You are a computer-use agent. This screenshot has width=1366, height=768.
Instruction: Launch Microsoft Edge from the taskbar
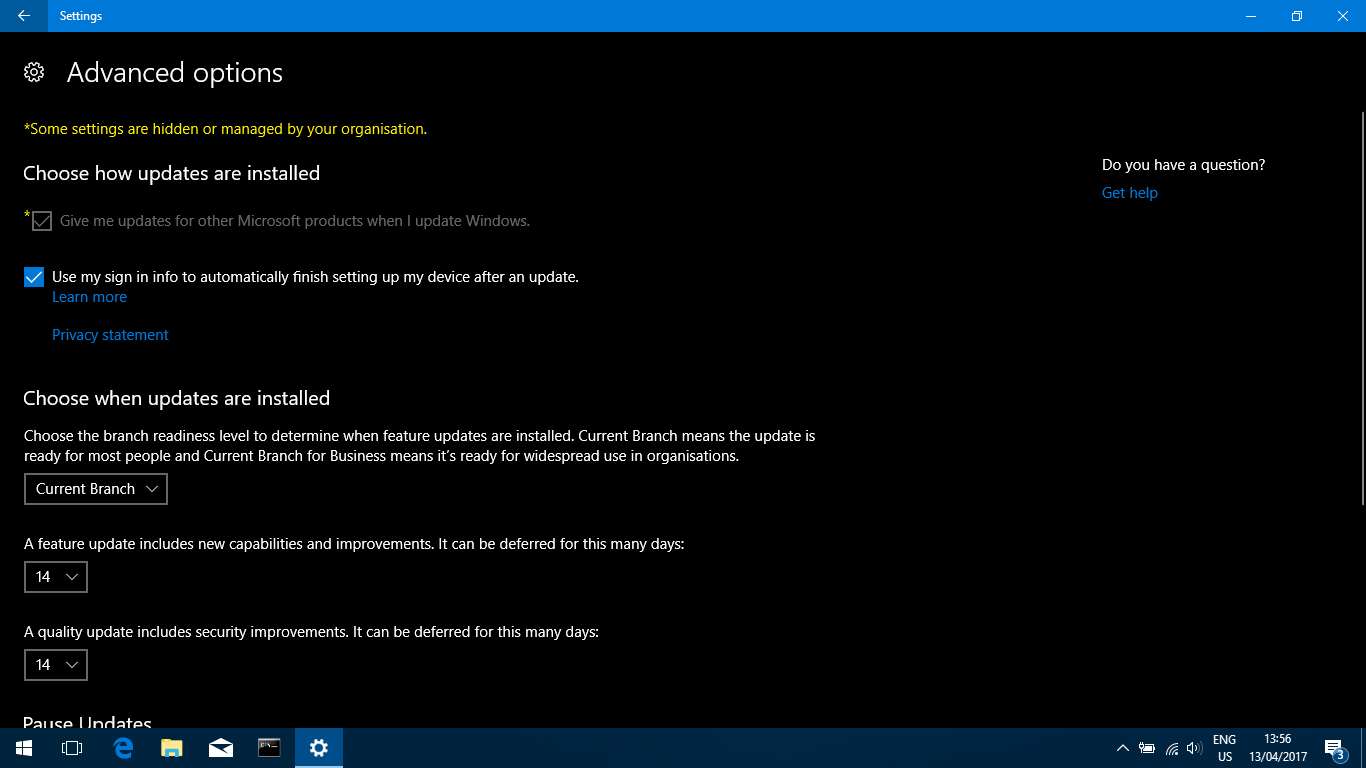[123, 748]
